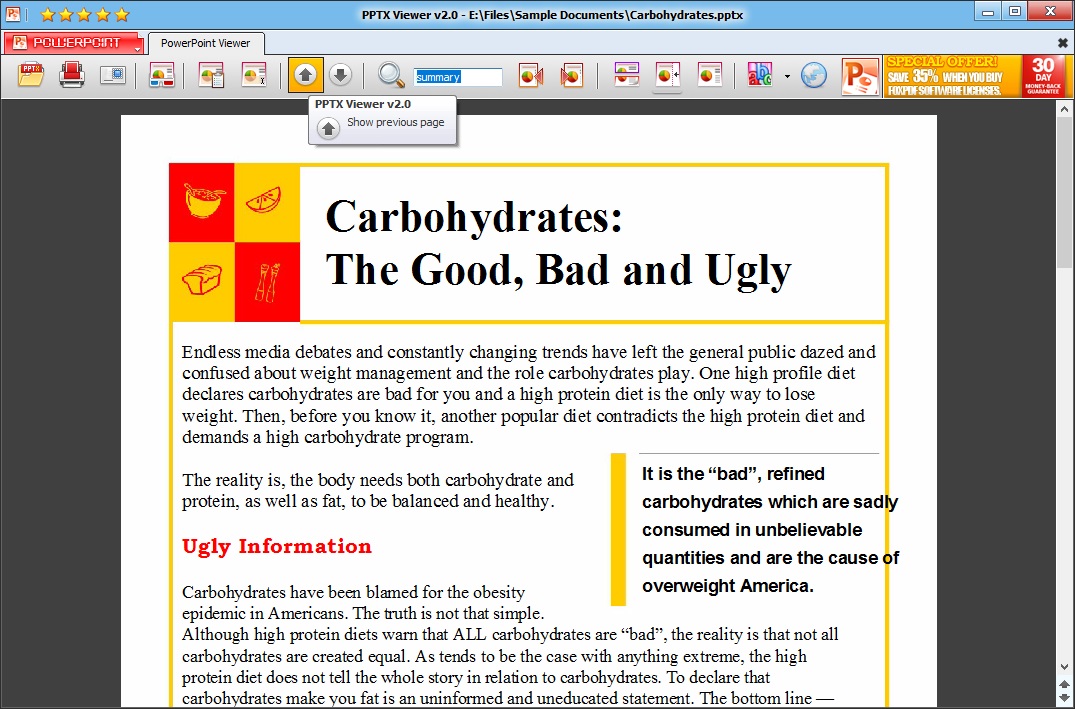Viewport: 1075px width, 709px height.
Task: Click the vertical scrollbar thumb
Action: [x=1064, y=193]
